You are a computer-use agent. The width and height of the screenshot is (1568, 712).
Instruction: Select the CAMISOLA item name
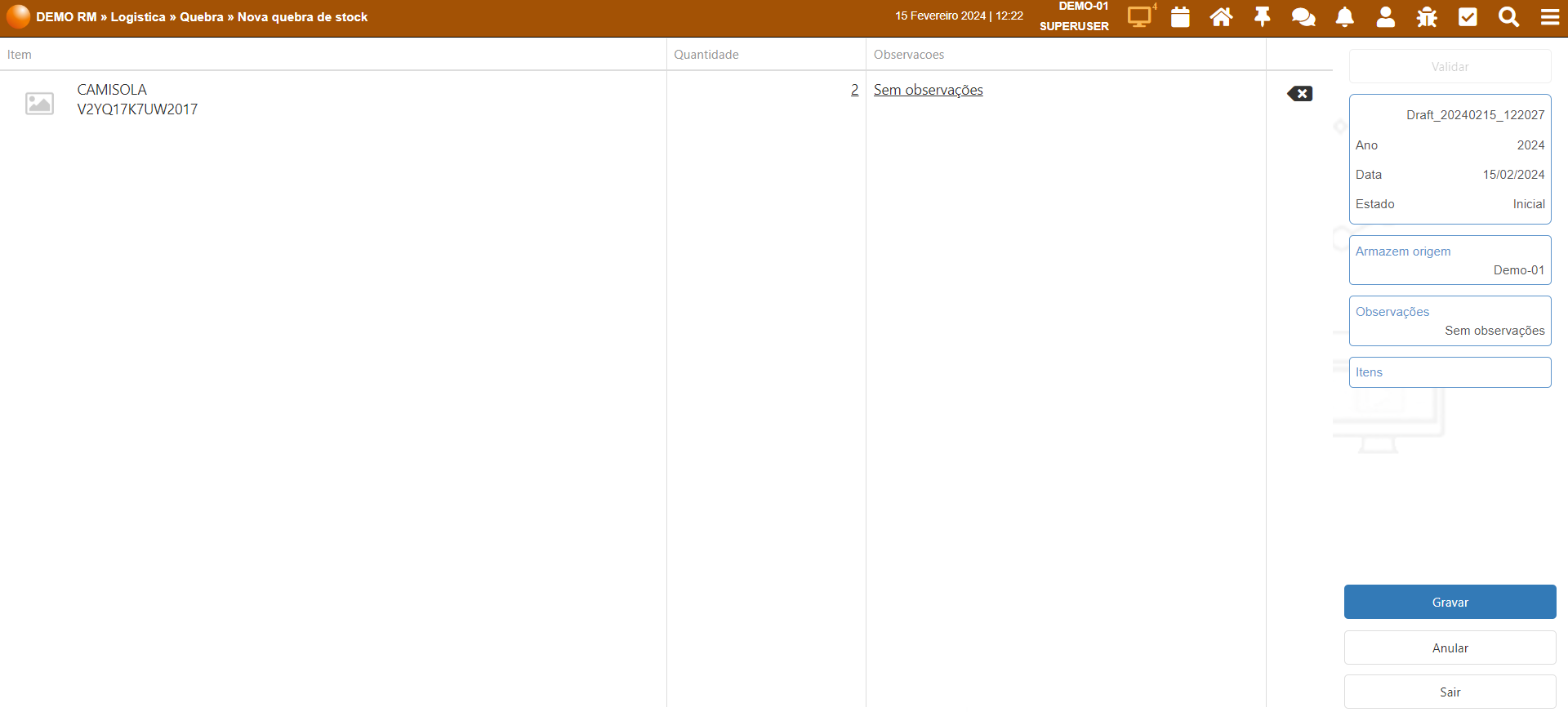(112, 90)
